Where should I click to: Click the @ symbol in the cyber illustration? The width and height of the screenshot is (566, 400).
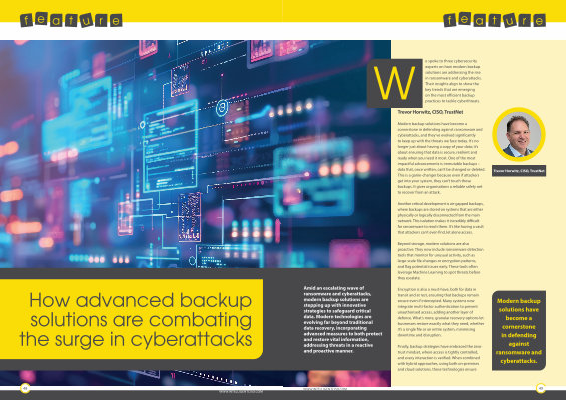222,107
